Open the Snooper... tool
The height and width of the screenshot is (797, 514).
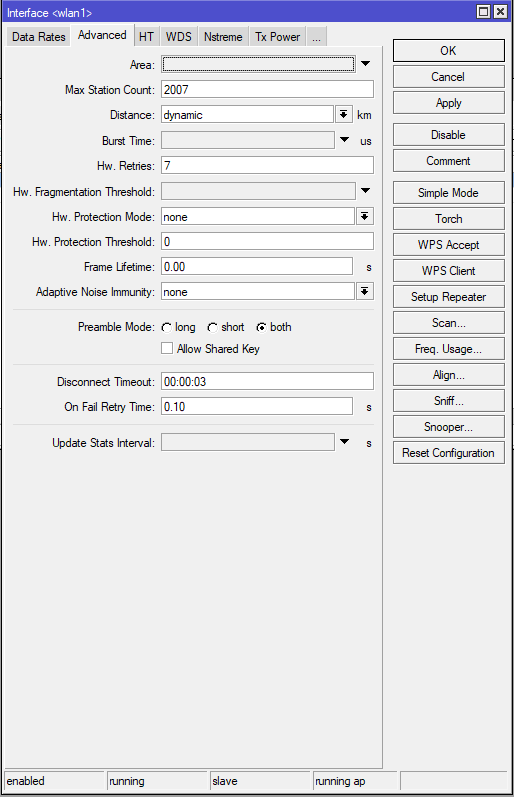click(448, 426)
